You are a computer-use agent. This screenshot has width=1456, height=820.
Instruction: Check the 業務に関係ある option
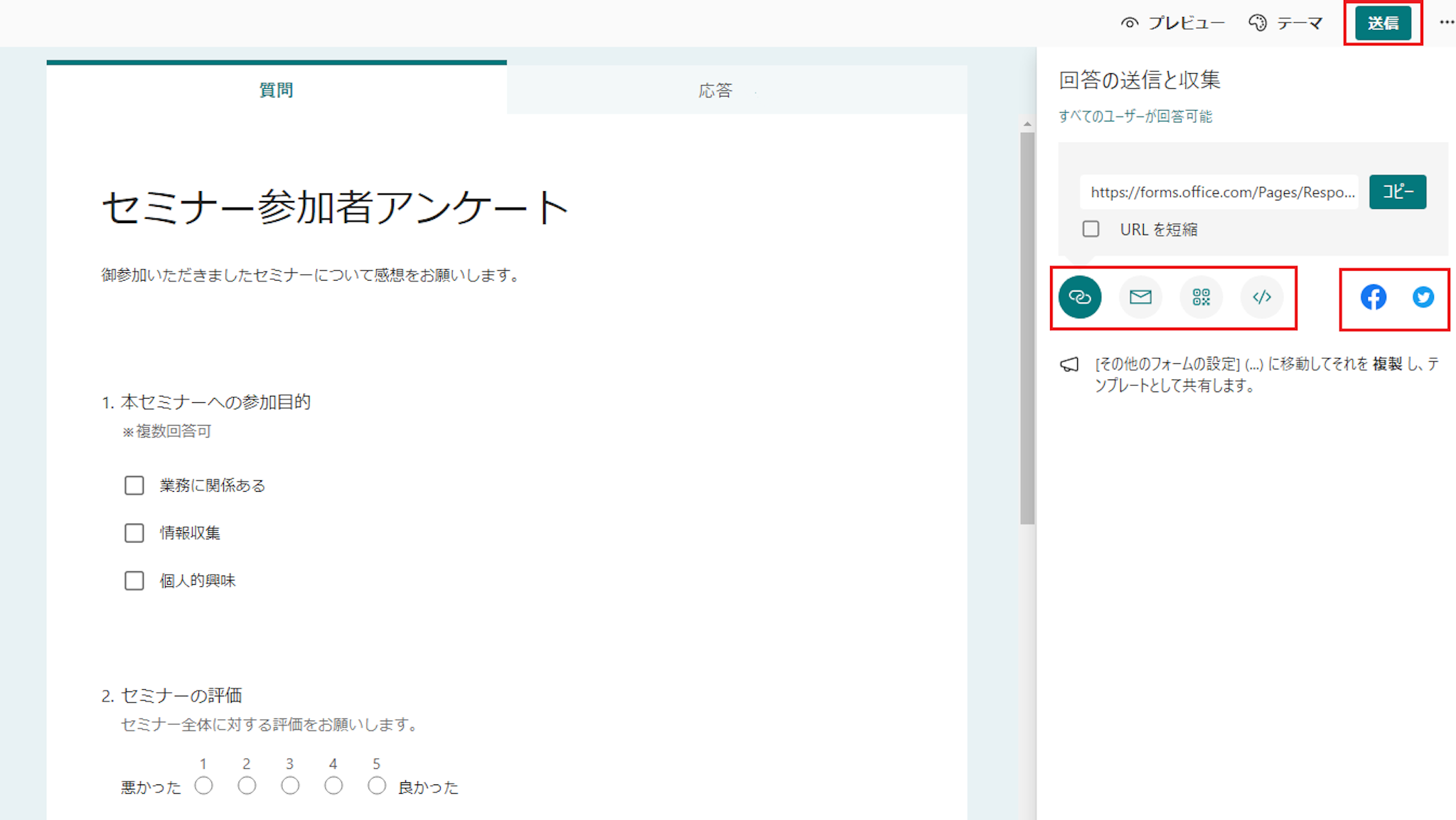134,485
